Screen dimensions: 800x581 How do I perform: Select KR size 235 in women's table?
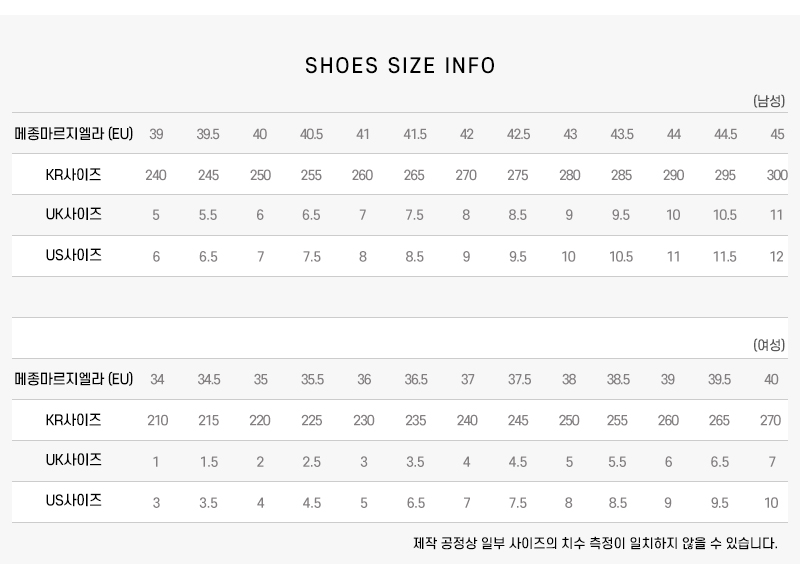(x=416, y=421)
